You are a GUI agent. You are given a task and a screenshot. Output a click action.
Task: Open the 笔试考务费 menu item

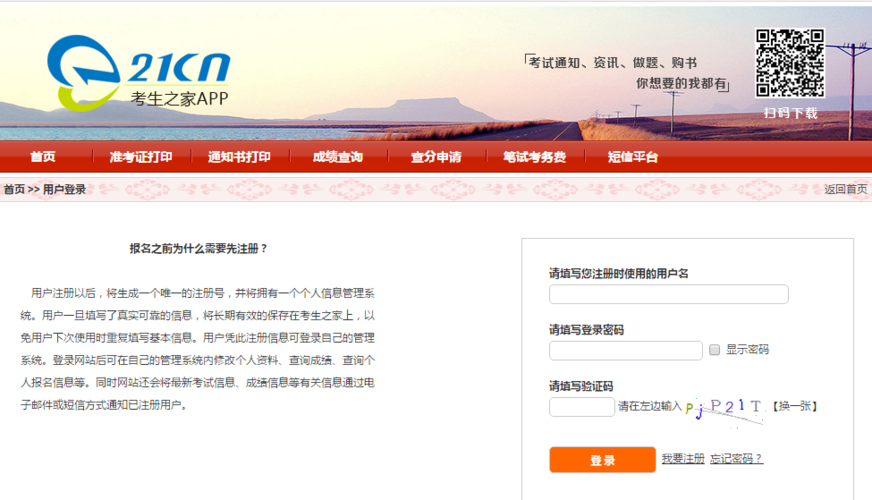click(534, 157)
